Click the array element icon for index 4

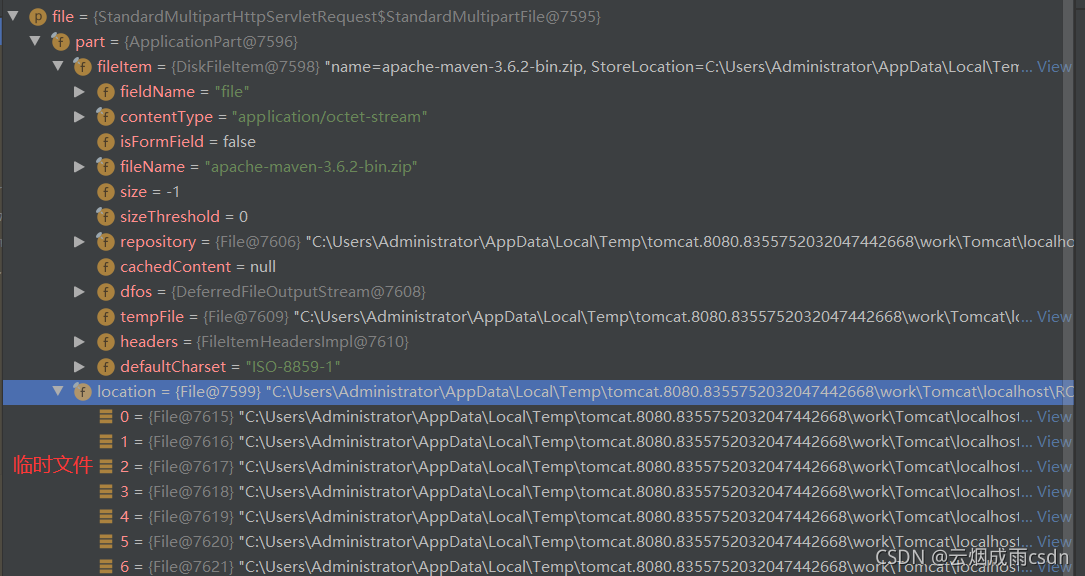[x=106, y=516]
